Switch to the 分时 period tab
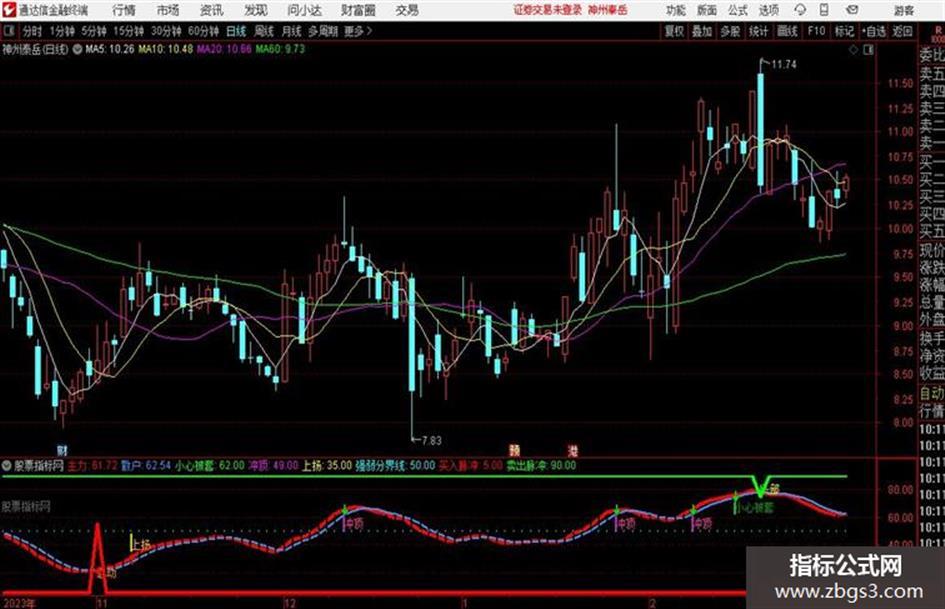 pos(33,31)
